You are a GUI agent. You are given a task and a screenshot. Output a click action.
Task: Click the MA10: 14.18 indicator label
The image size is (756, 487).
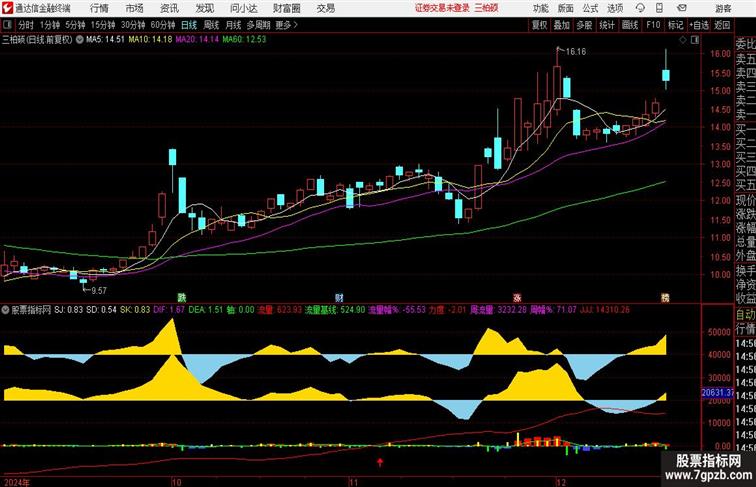[150, 40]
